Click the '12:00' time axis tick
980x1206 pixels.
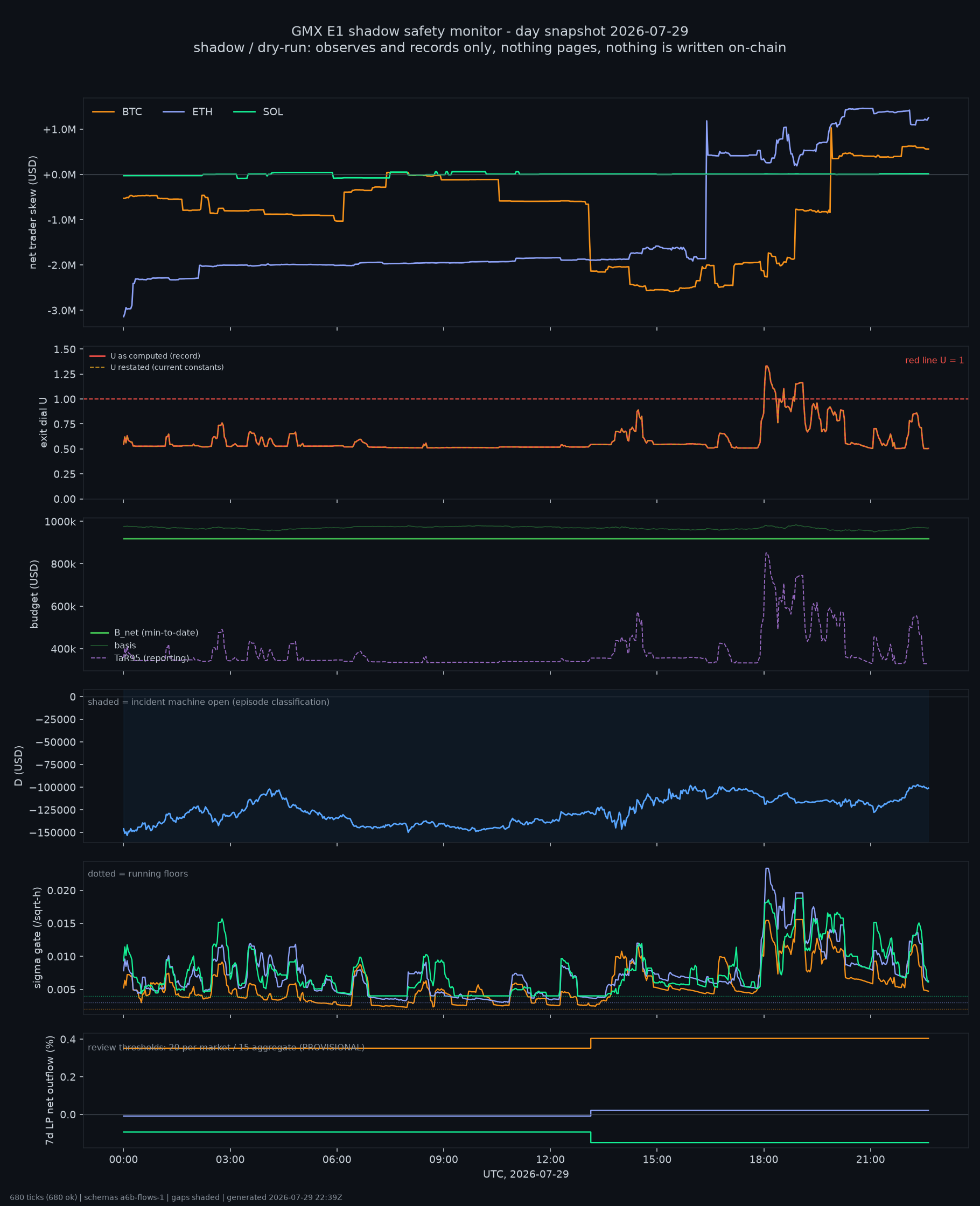click(x=550, y=1160)
